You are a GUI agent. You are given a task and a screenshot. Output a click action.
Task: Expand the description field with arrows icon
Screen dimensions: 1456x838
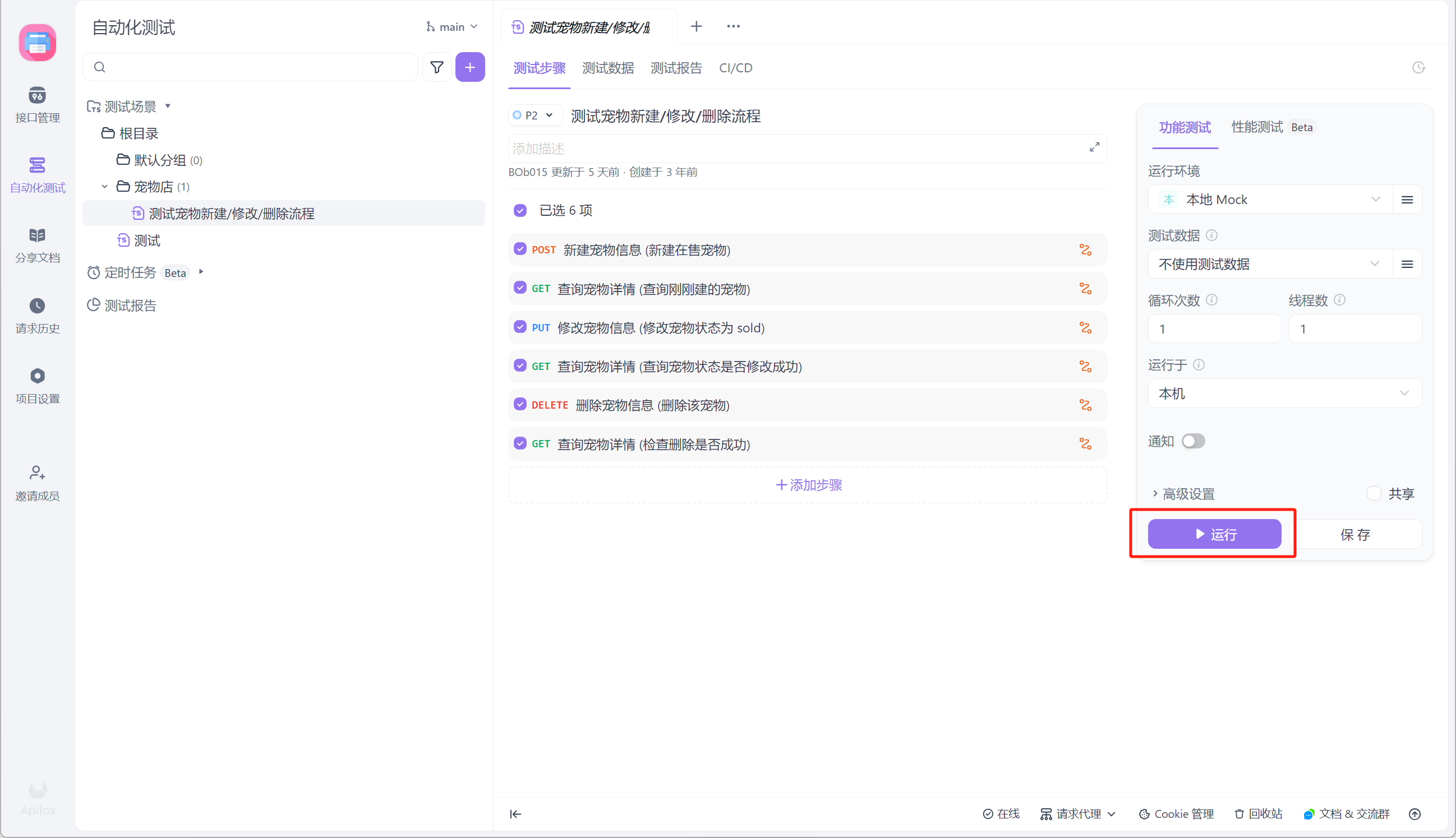pyautogui.click(x=1094, y=147)
